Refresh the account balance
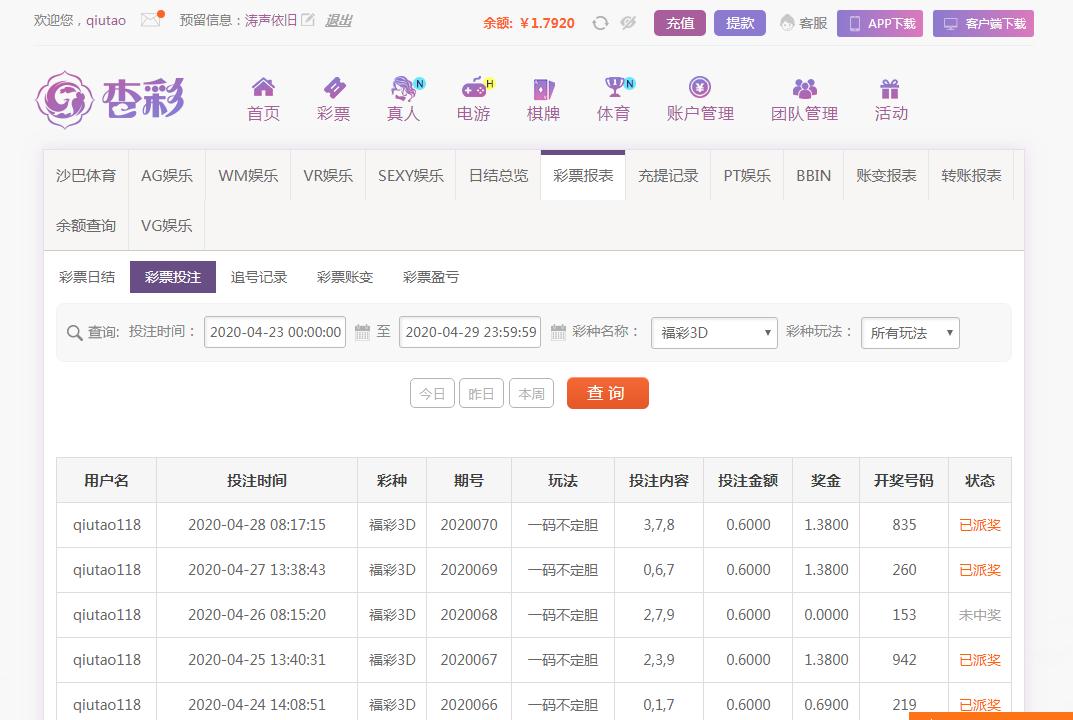This screenshot has height=720, width=1073. pos(600,23)
